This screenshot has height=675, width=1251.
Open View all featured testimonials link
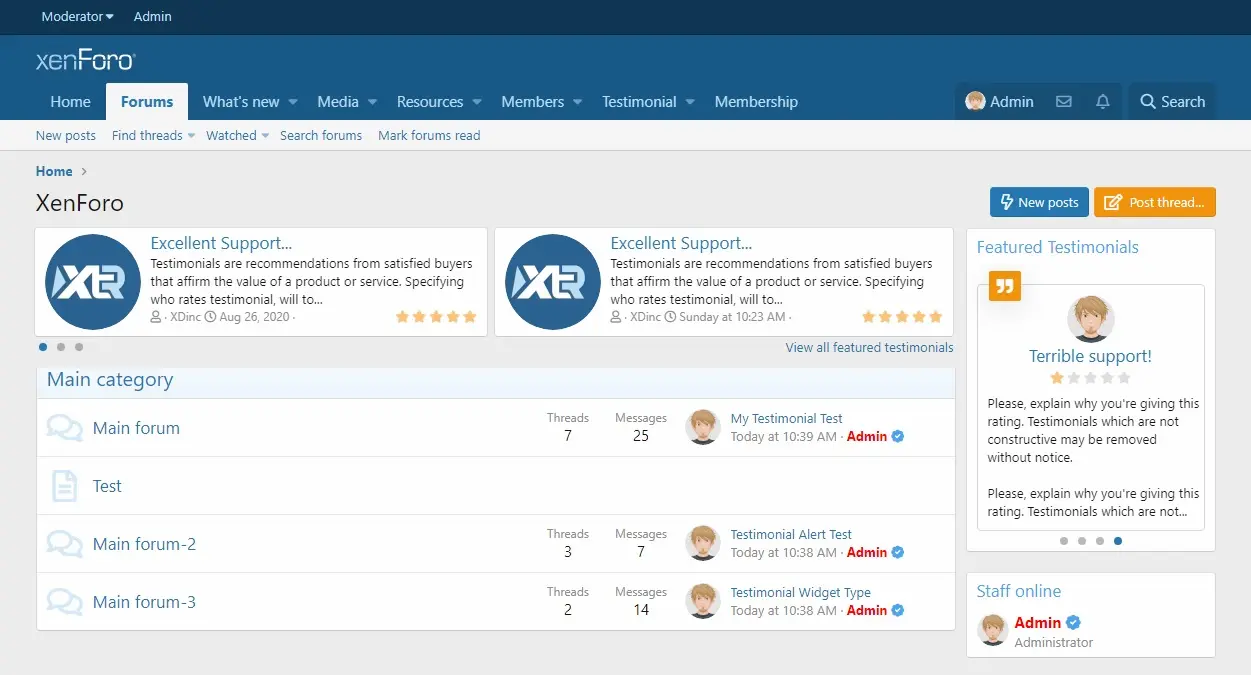point(869,347)
